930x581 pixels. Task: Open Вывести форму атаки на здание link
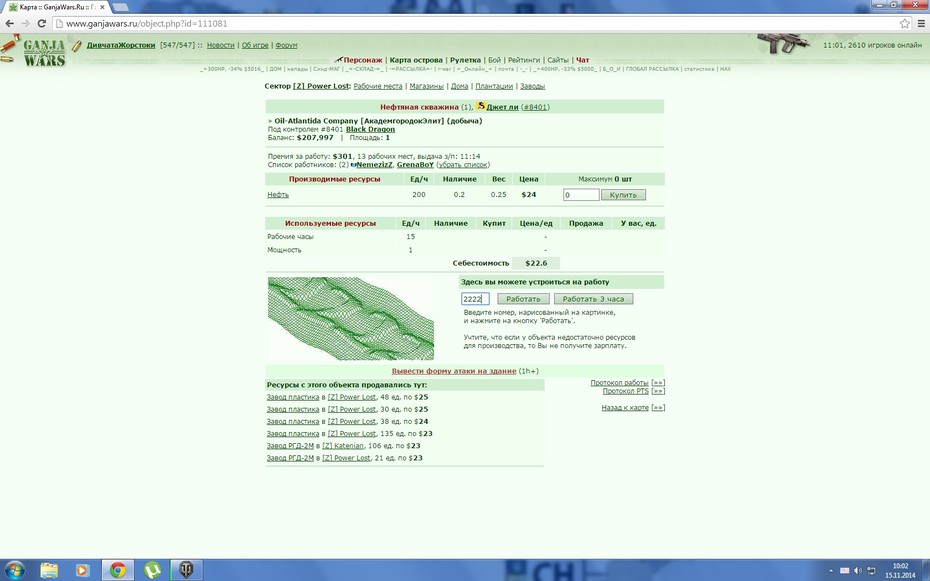pyautogui.click(x=454, y=371)
